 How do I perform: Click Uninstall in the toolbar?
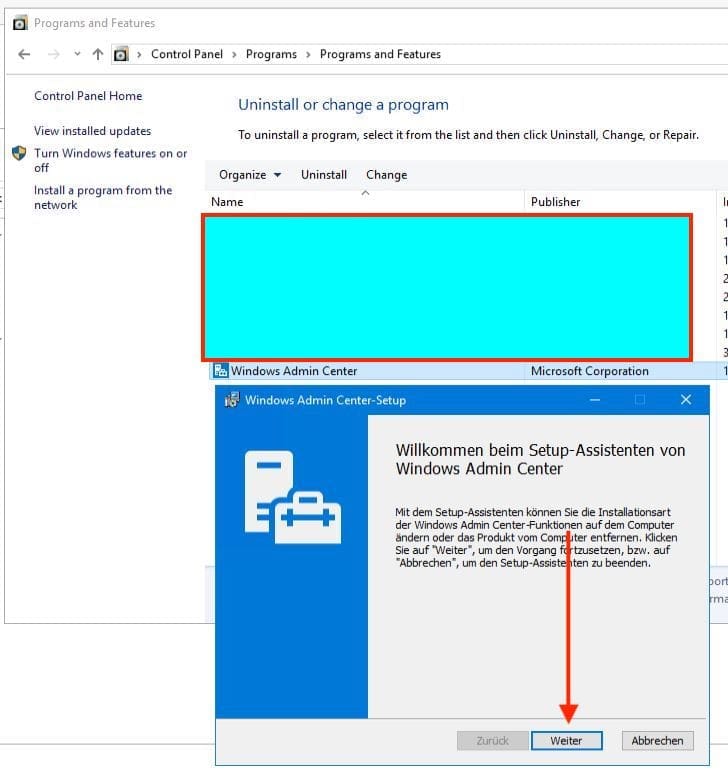[324, 175]
